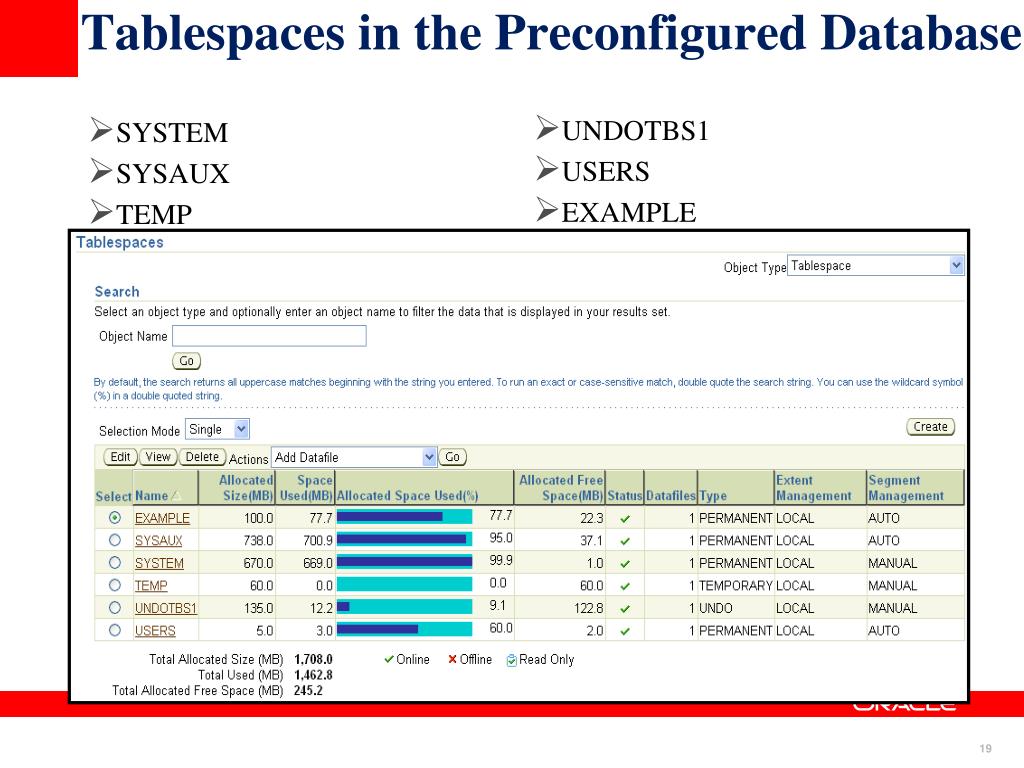The height and width of the screenshot is (768, 1024).
Task: Open the EXAMPLE tablespace link
Action: (x=162, y=518)
